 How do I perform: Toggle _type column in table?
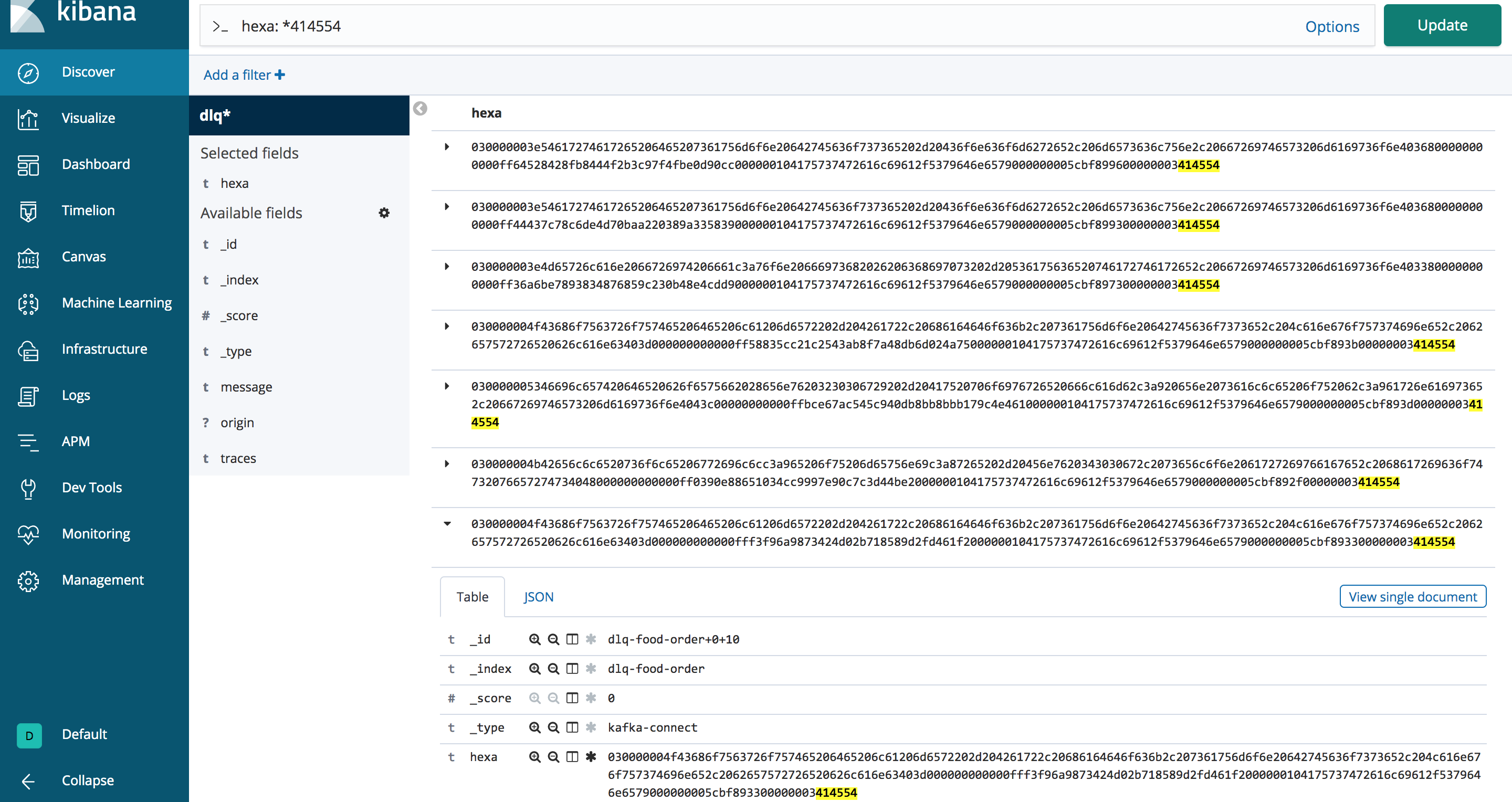(572, 727)
